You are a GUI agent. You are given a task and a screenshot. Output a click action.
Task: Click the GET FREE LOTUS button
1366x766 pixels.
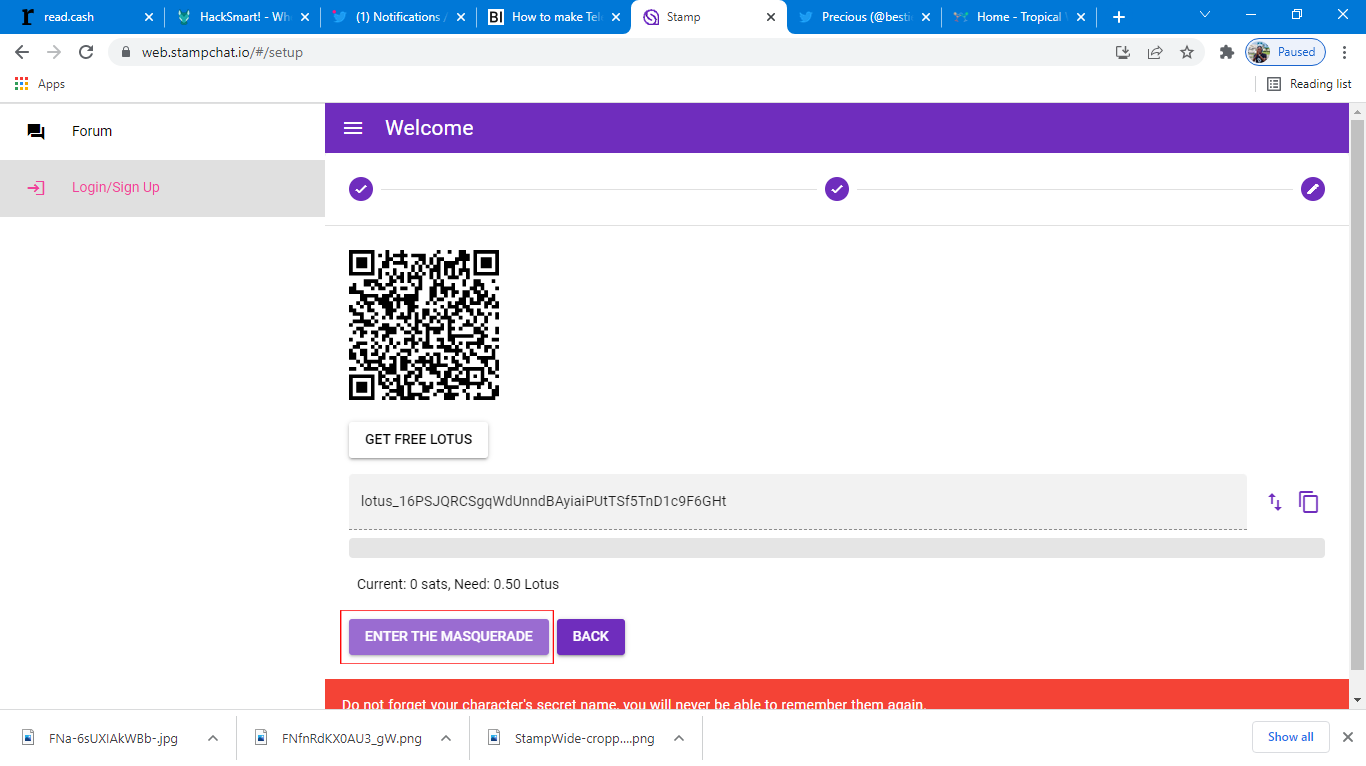418,439
